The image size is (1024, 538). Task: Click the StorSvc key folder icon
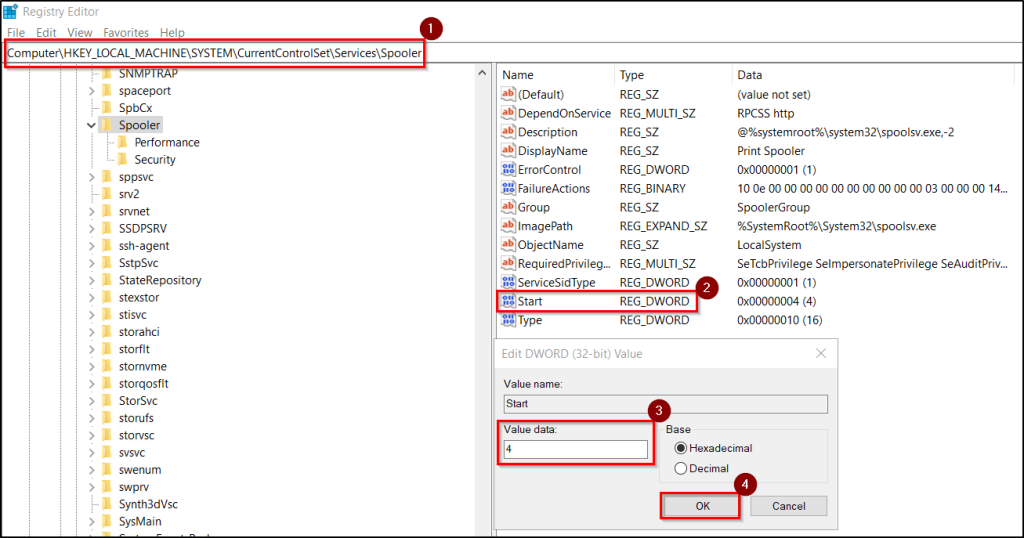coord(107,401)
